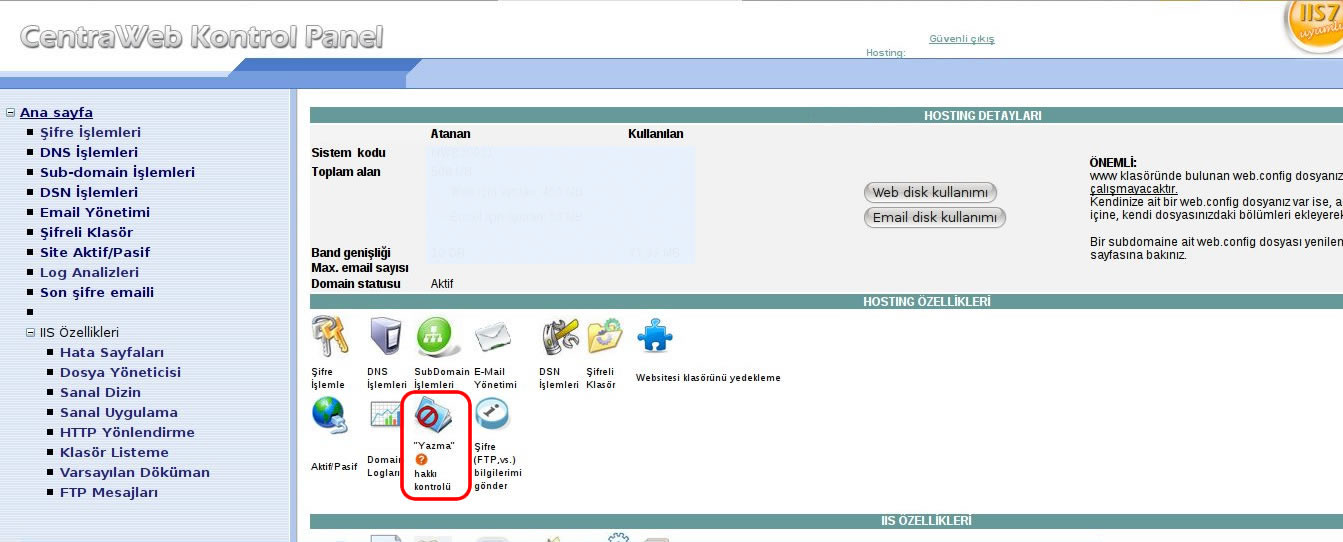Click the Güvenli çıkış link

[x=962, y=39]
